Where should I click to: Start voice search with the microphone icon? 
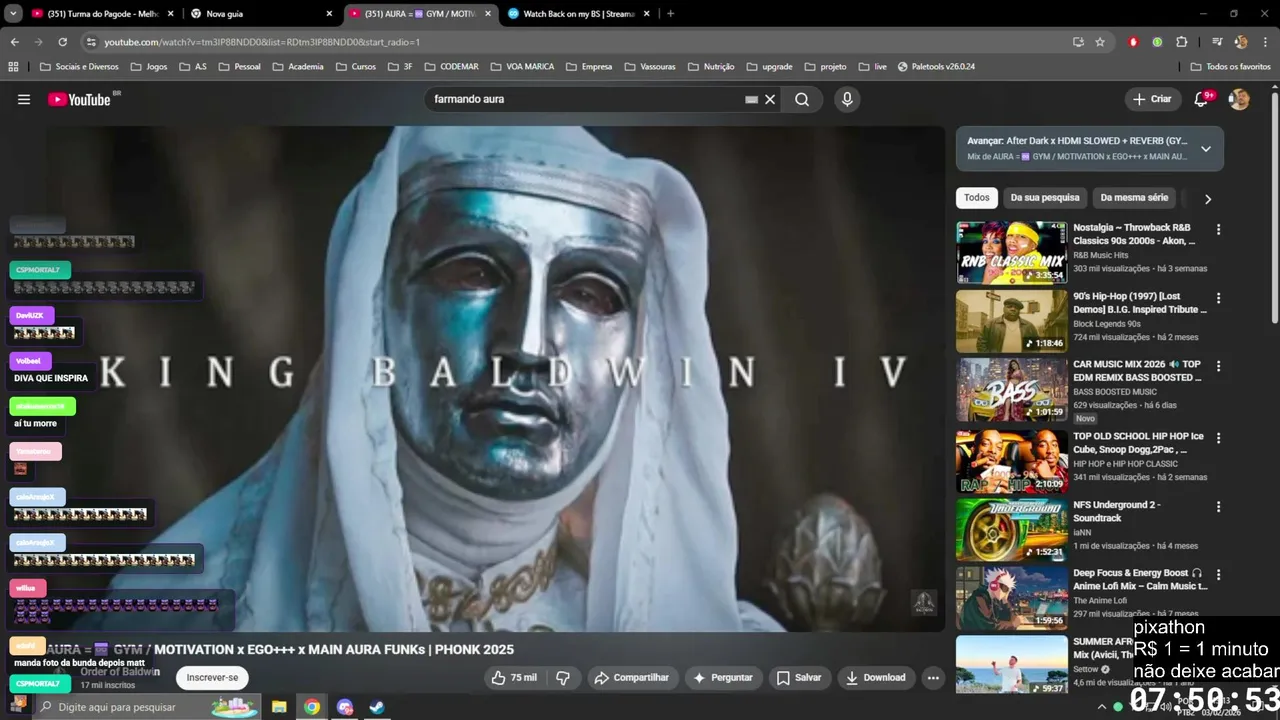coord(847,99)
